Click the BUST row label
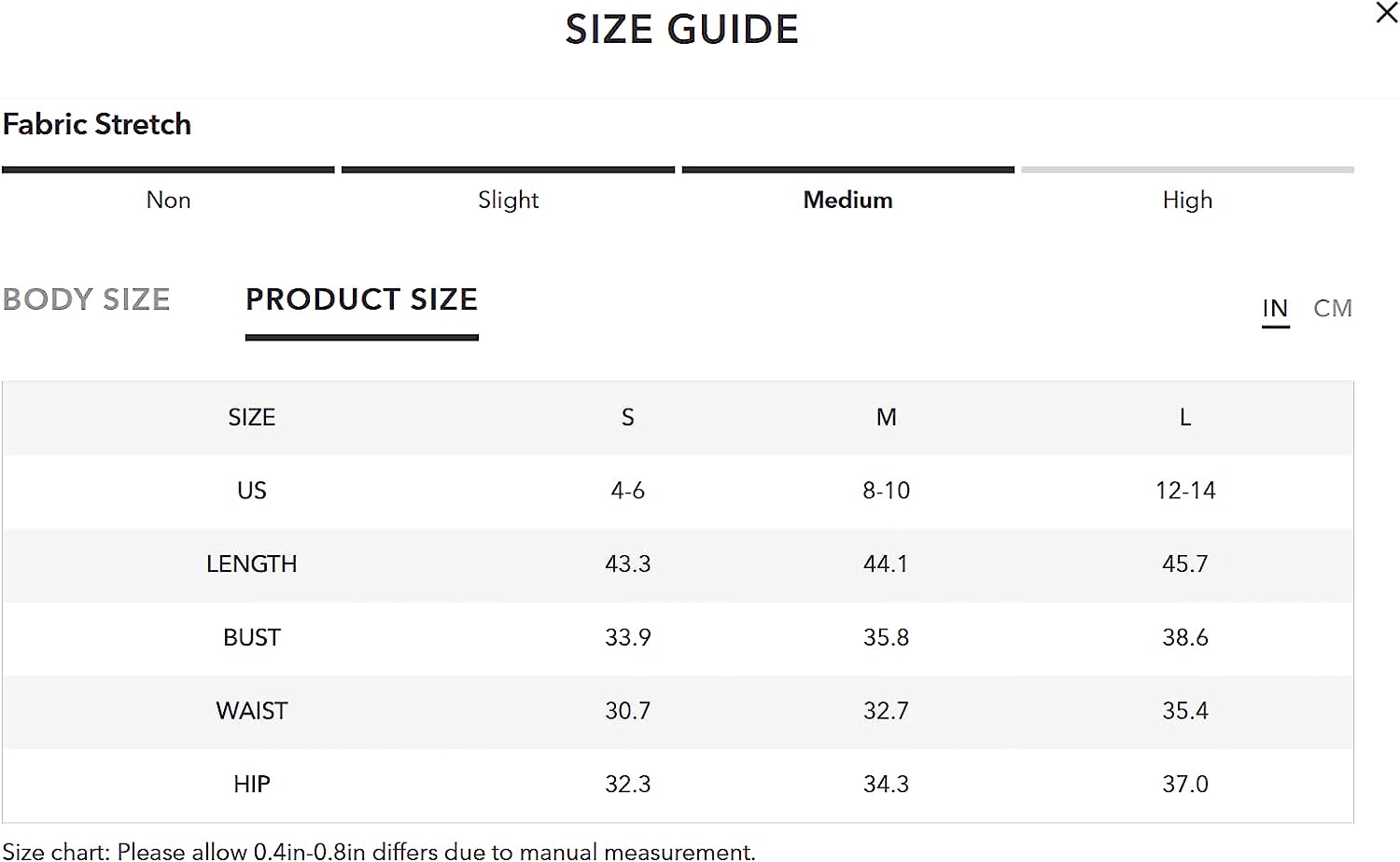 (x=252, y=638)
